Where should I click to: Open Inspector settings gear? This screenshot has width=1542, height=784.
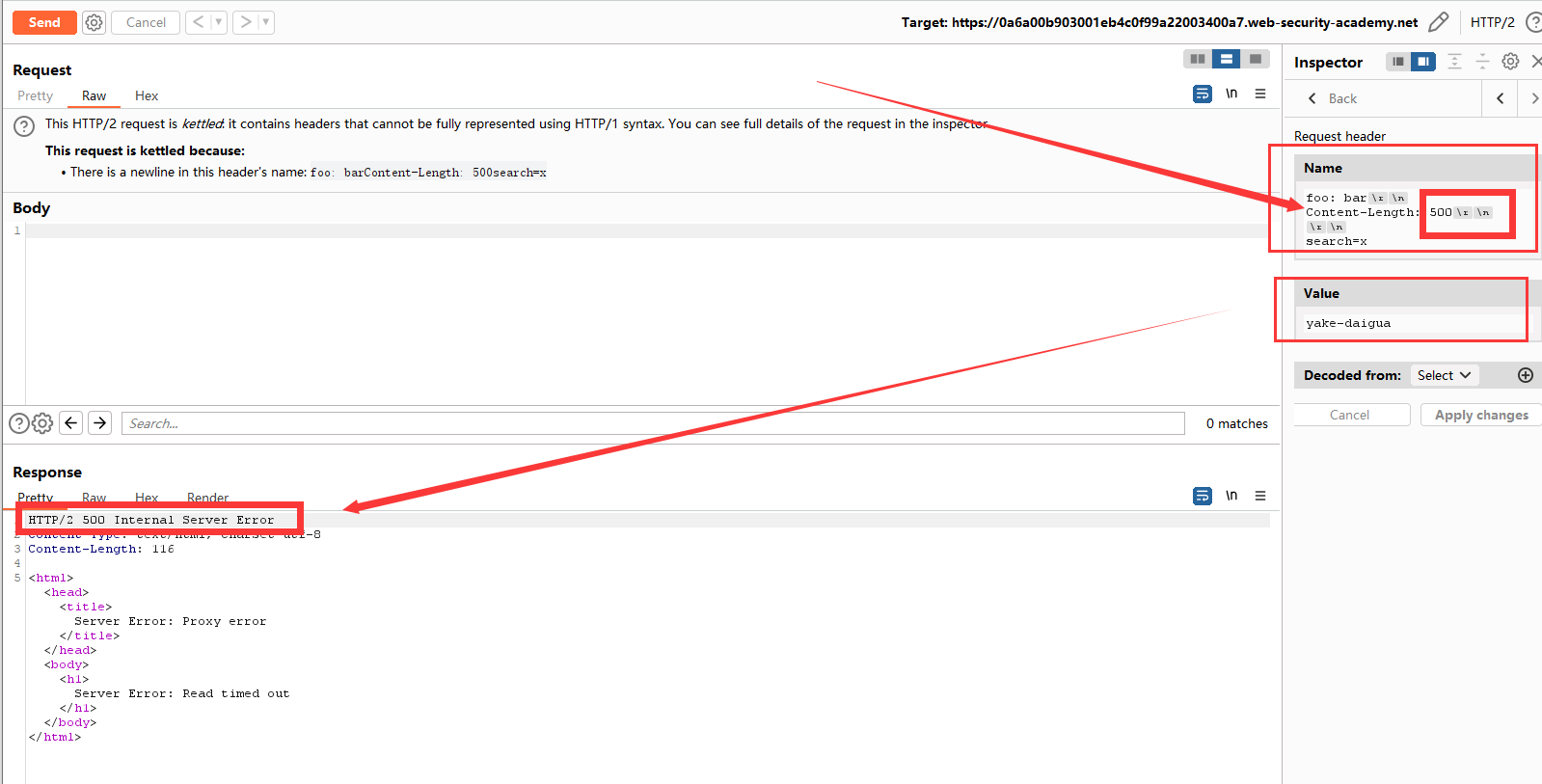1511,62
